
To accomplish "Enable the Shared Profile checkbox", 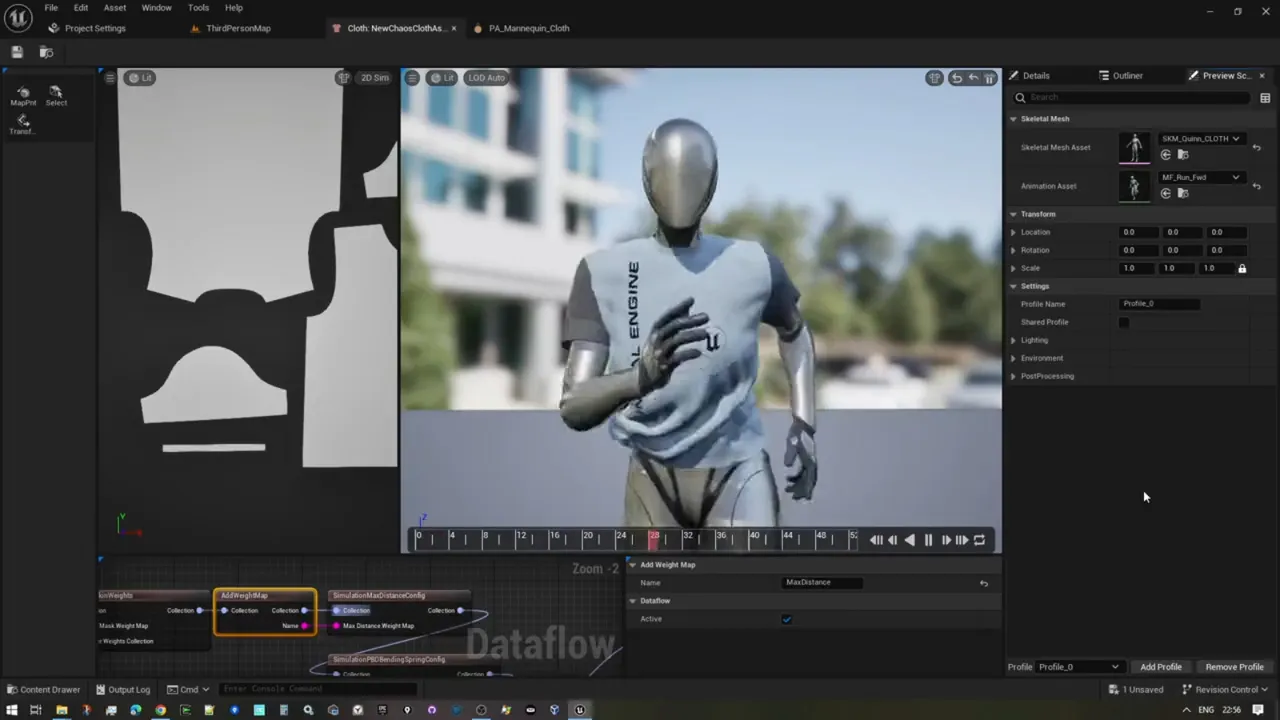I will (x=1124, y=322).
